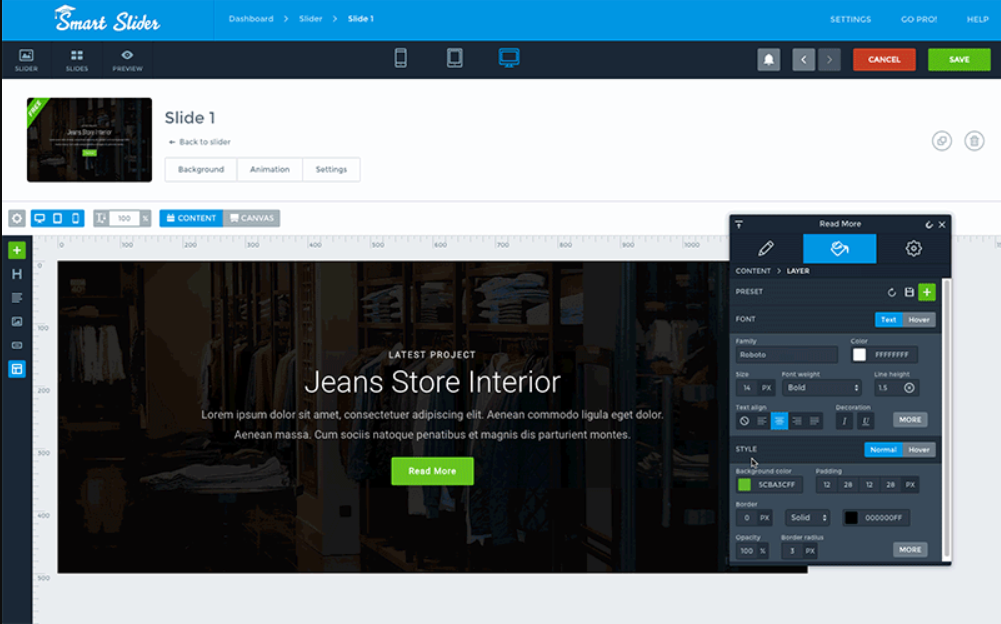
Task: Switch editor to Canvas mode
Action: click(x=252, y=218)
